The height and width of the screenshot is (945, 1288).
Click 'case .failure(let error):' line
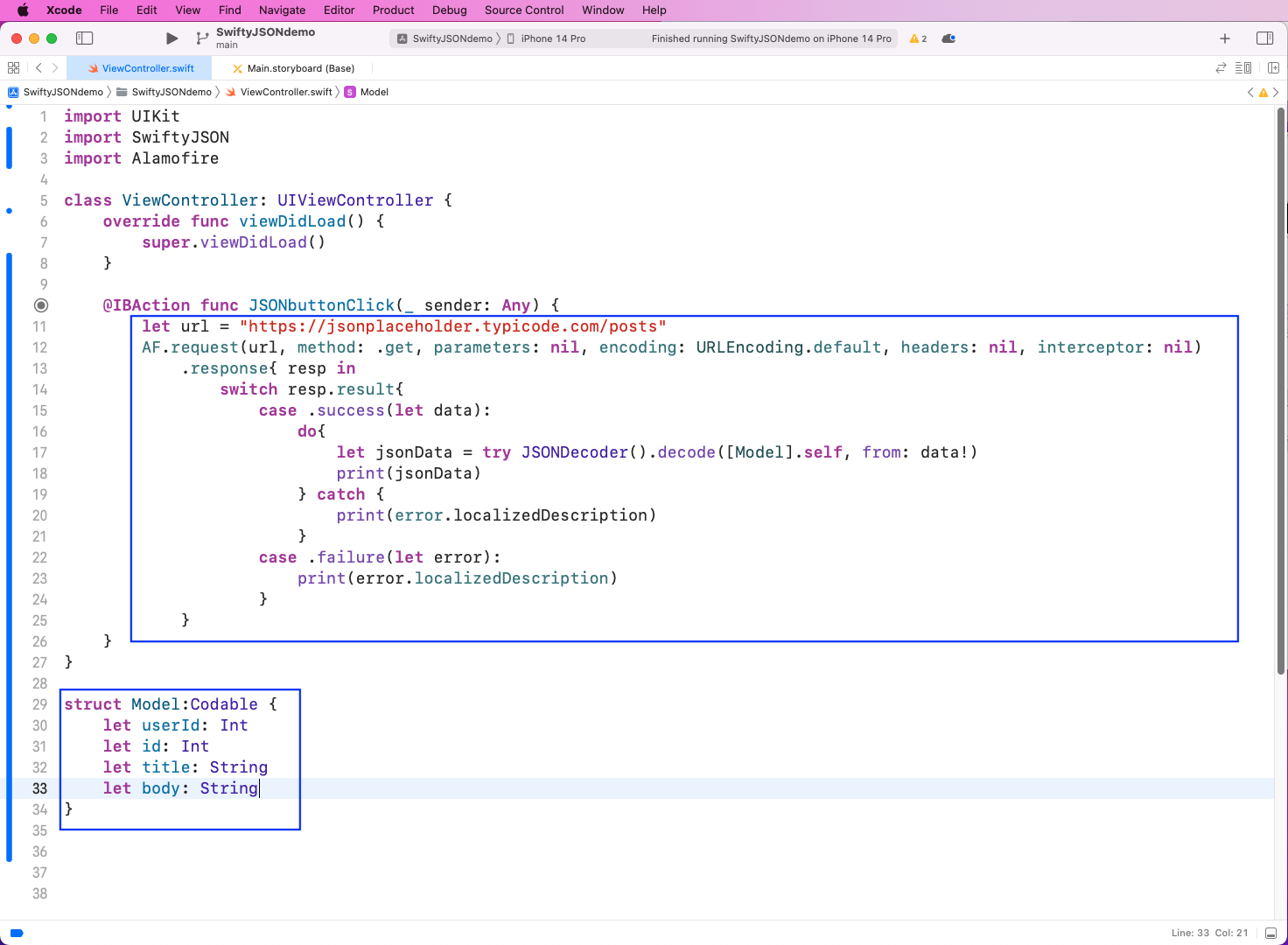point(380,557)
